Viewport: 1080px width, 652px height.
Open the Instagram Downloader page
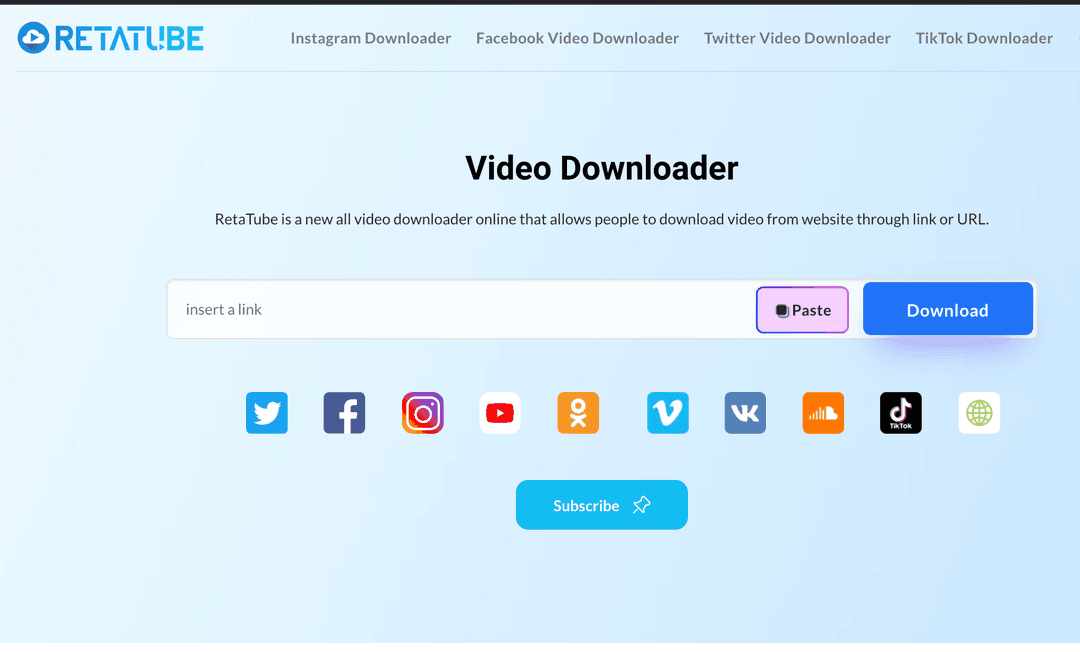pyautogui.click(x=370, y=38)
